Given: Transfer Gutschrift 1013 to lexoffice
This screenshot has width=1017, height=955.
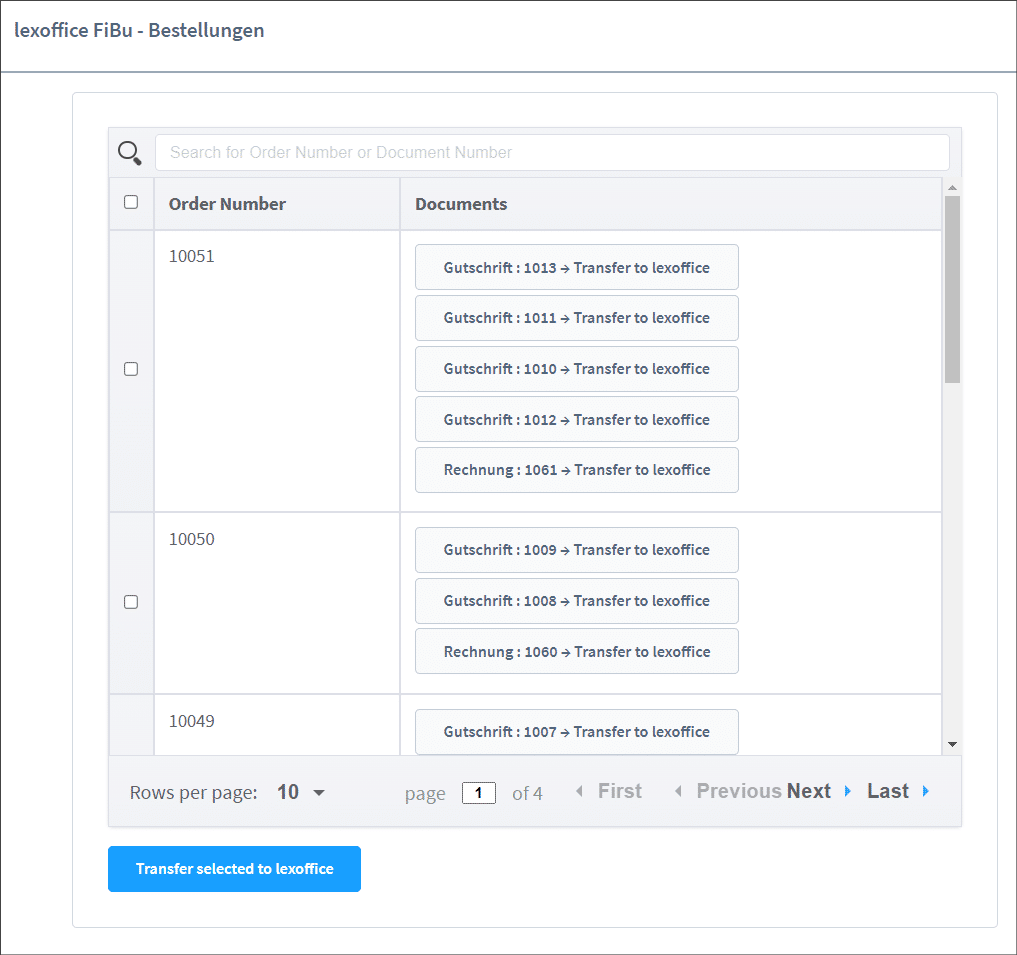Looking at the screenshot, I should 577,267.
